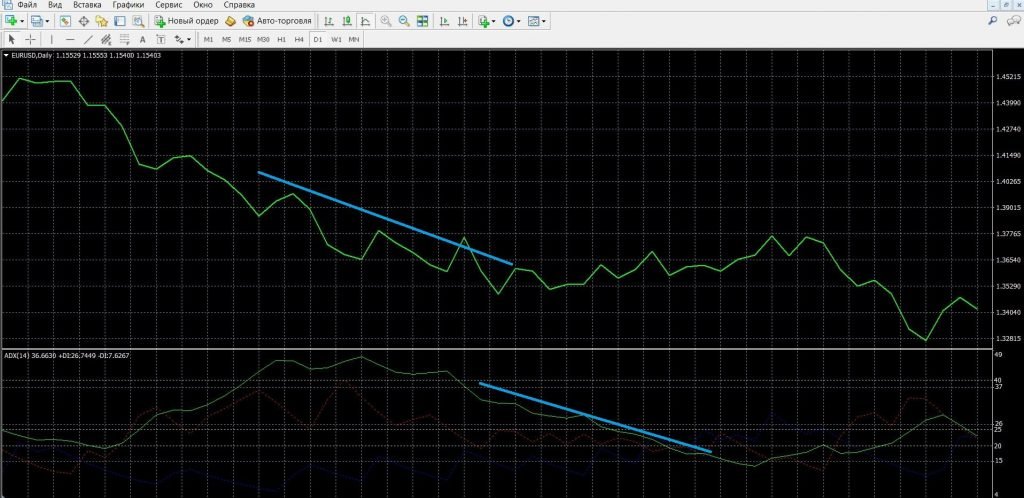Expand the new chart dropdown arrow
Viewport: 1024px width, 498px height.
[x=22, y=20]
